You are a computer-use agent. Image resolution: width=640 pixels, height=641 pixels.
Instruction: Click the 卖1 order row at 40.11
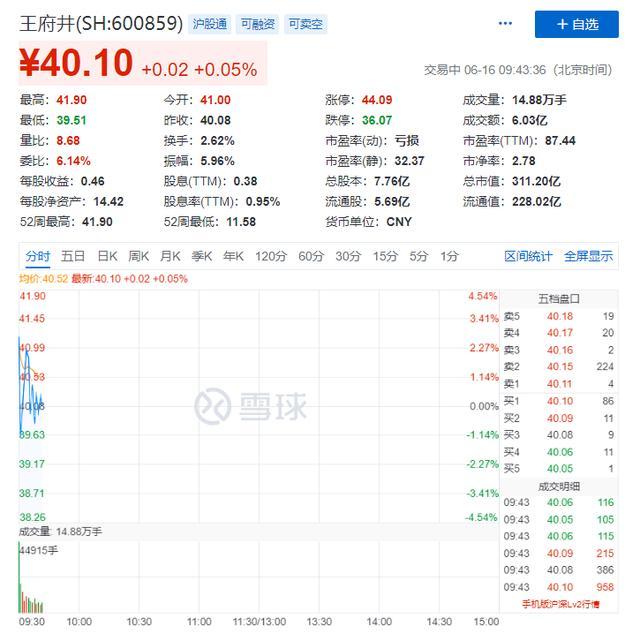pos(559,384)
